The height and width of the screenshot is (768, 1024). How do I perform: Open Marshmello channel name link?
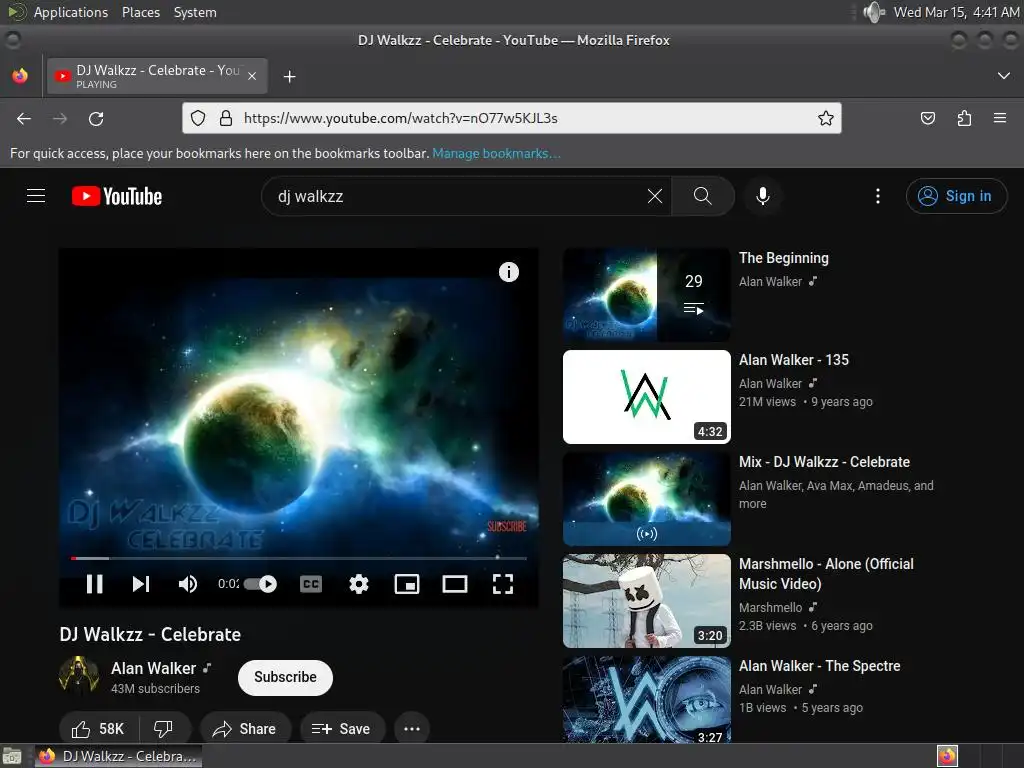coord(771,607)
